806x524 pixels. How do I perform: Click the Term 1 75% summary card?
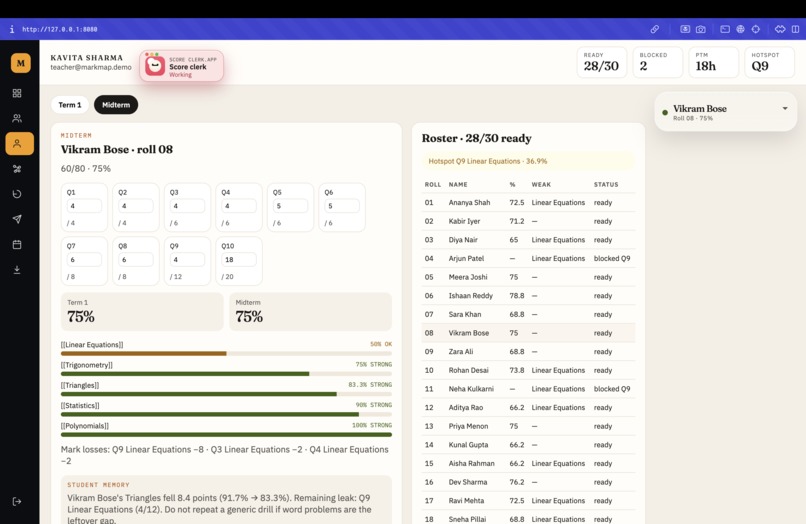[x=142, y=312]
